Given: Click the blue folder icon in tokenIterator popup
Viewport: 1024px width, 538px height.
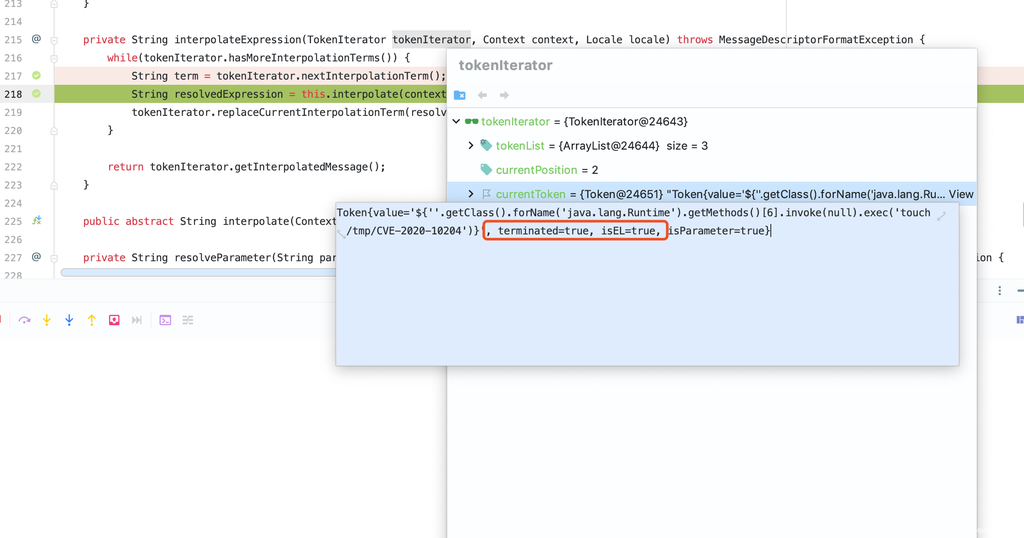Looking at the screenshot, I should tap(460, 95).
